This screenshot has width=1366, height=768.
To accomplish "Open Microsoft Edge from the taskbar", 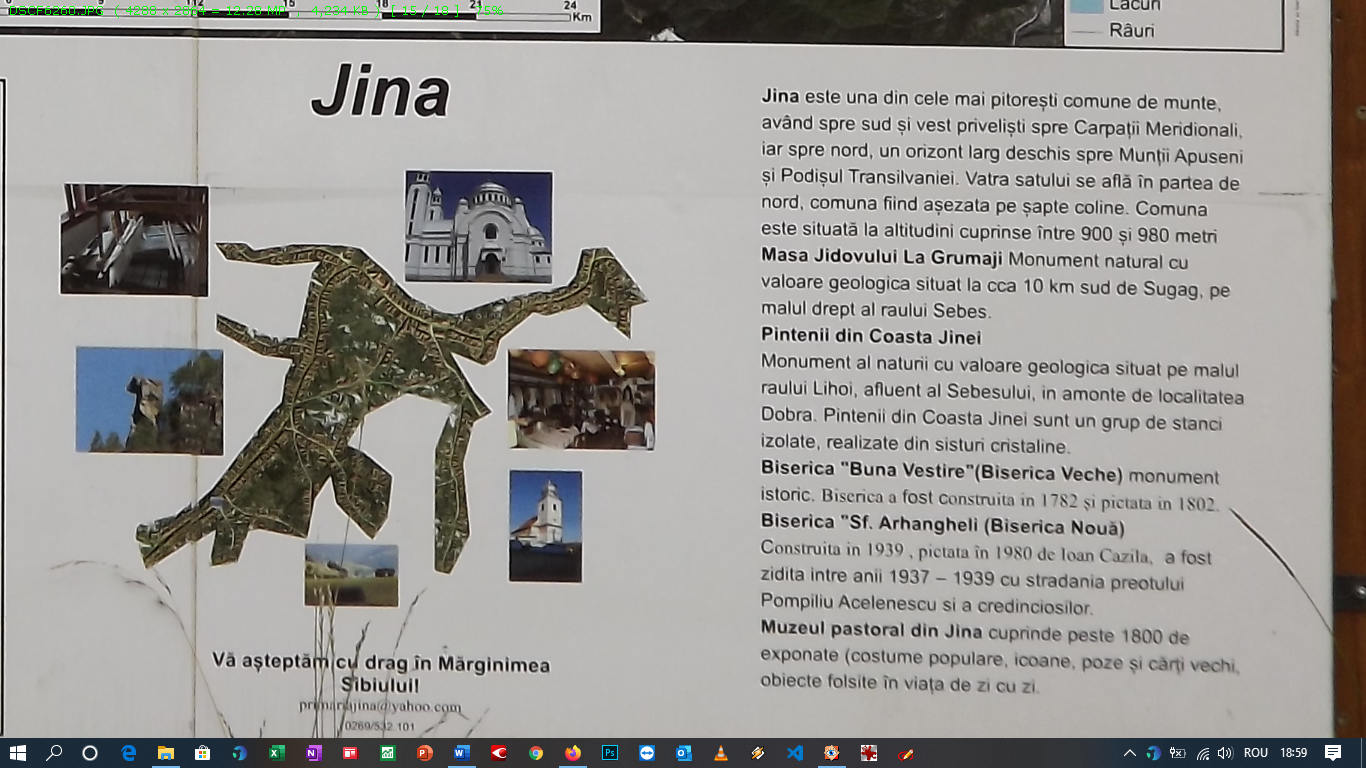I will click(128, 753).
